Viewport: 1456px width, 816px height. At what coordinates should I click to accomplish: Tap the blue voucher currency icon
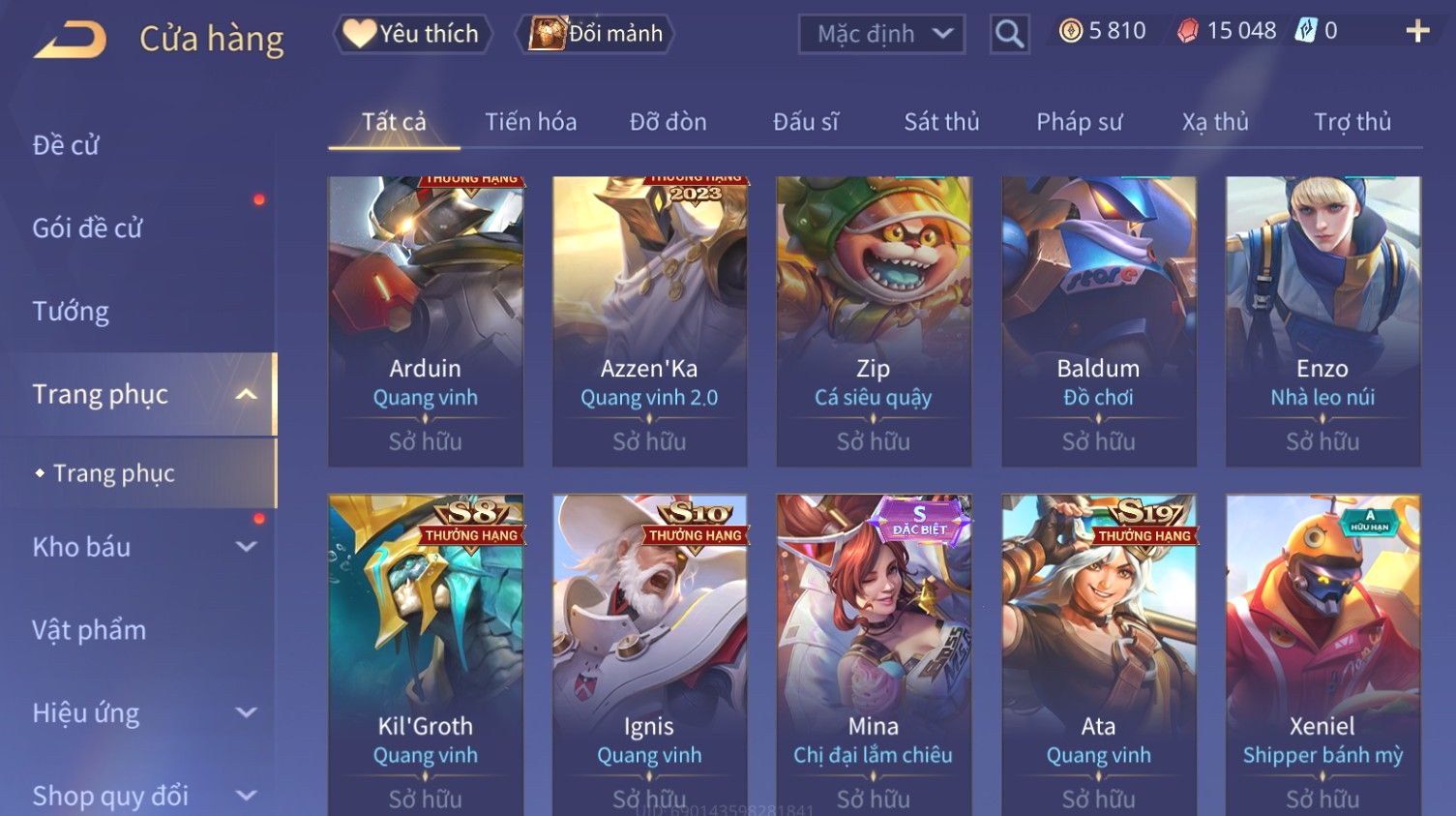click(x=1306, y=31)
